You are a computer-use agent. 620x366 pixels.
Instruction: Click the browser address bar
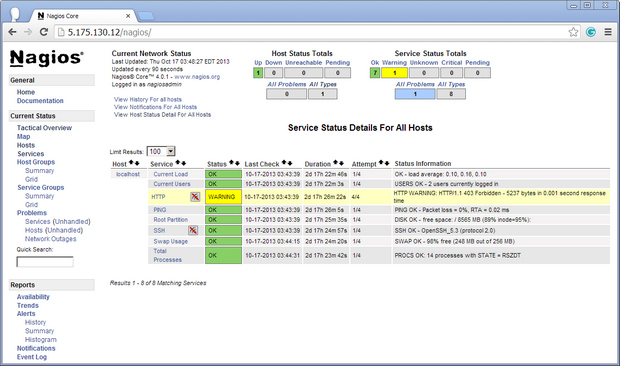tap(316, 32)
